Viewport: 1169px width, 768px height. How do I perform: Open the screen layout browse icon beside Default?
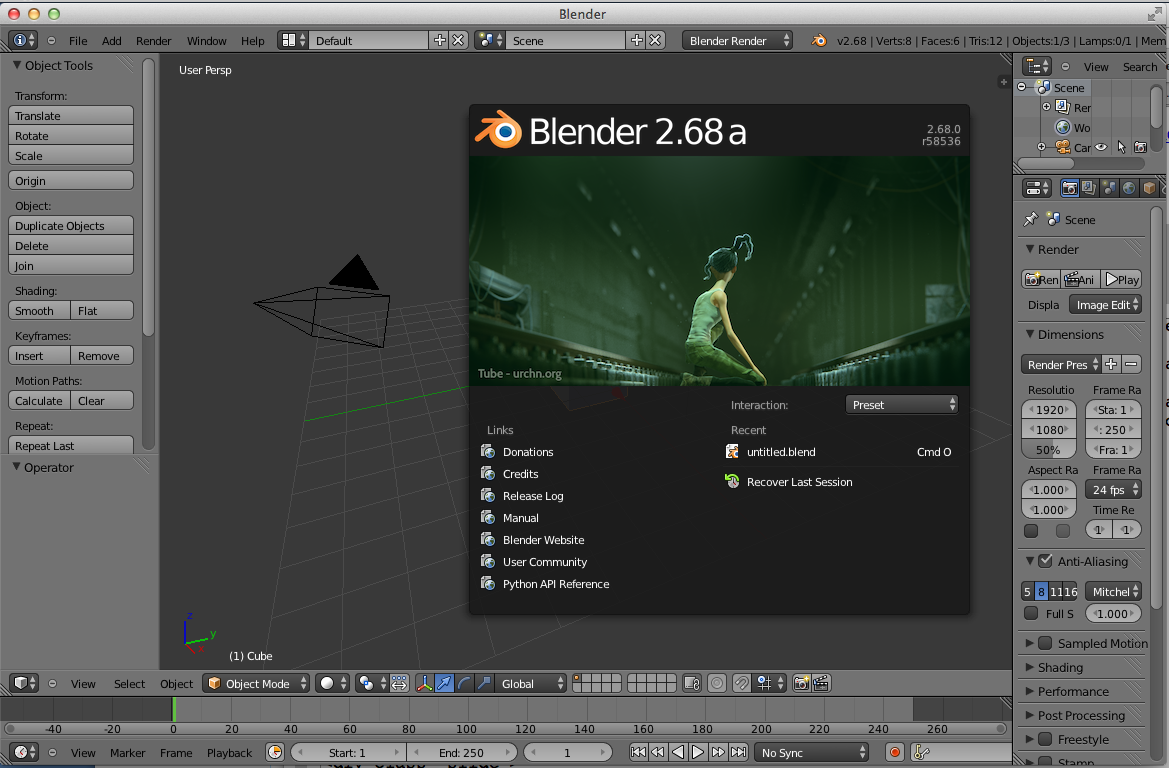(292, 40)
